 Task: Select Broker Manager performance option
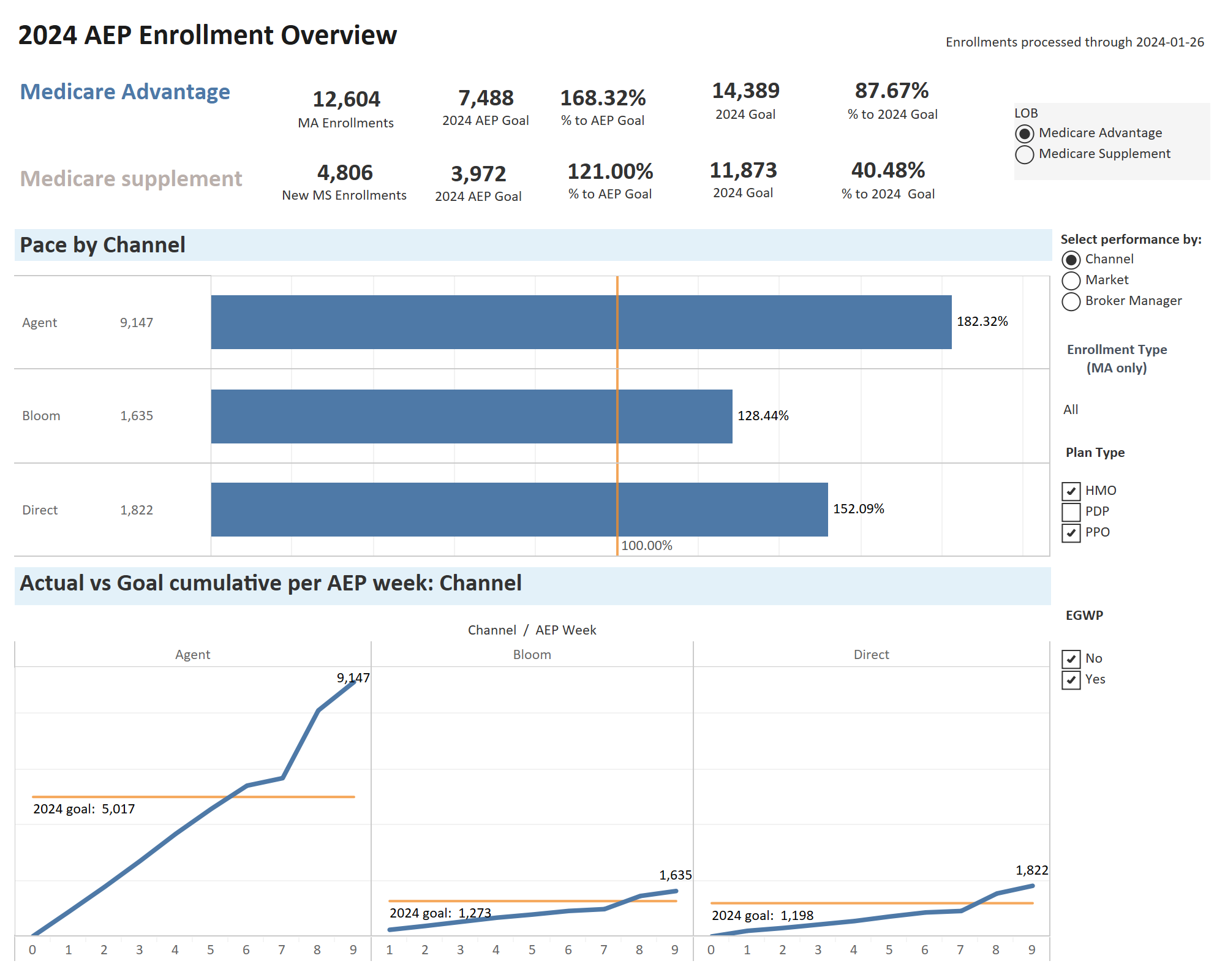(1071, 301)
